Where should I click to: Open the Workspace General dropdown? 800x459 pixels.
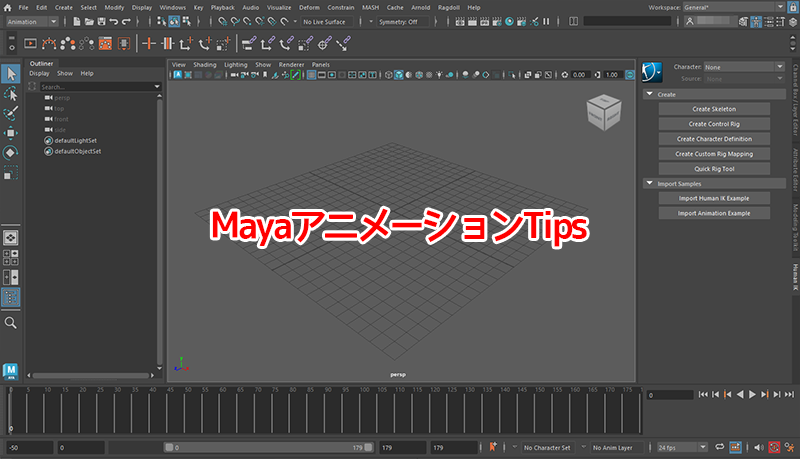click(x=734, y=7)
